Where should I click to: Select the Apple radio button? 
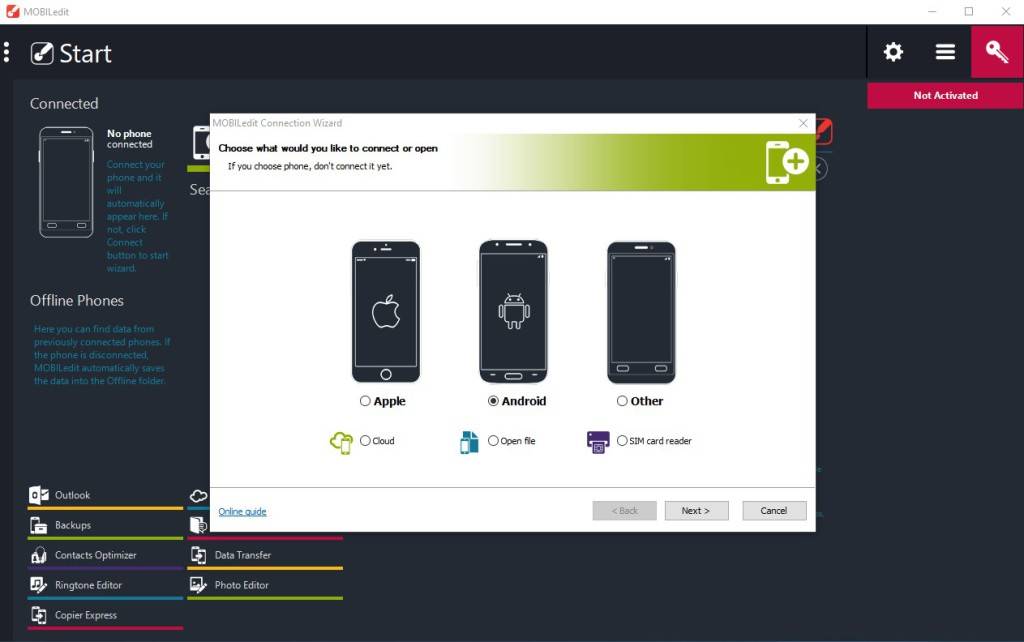tap(365, 401)
